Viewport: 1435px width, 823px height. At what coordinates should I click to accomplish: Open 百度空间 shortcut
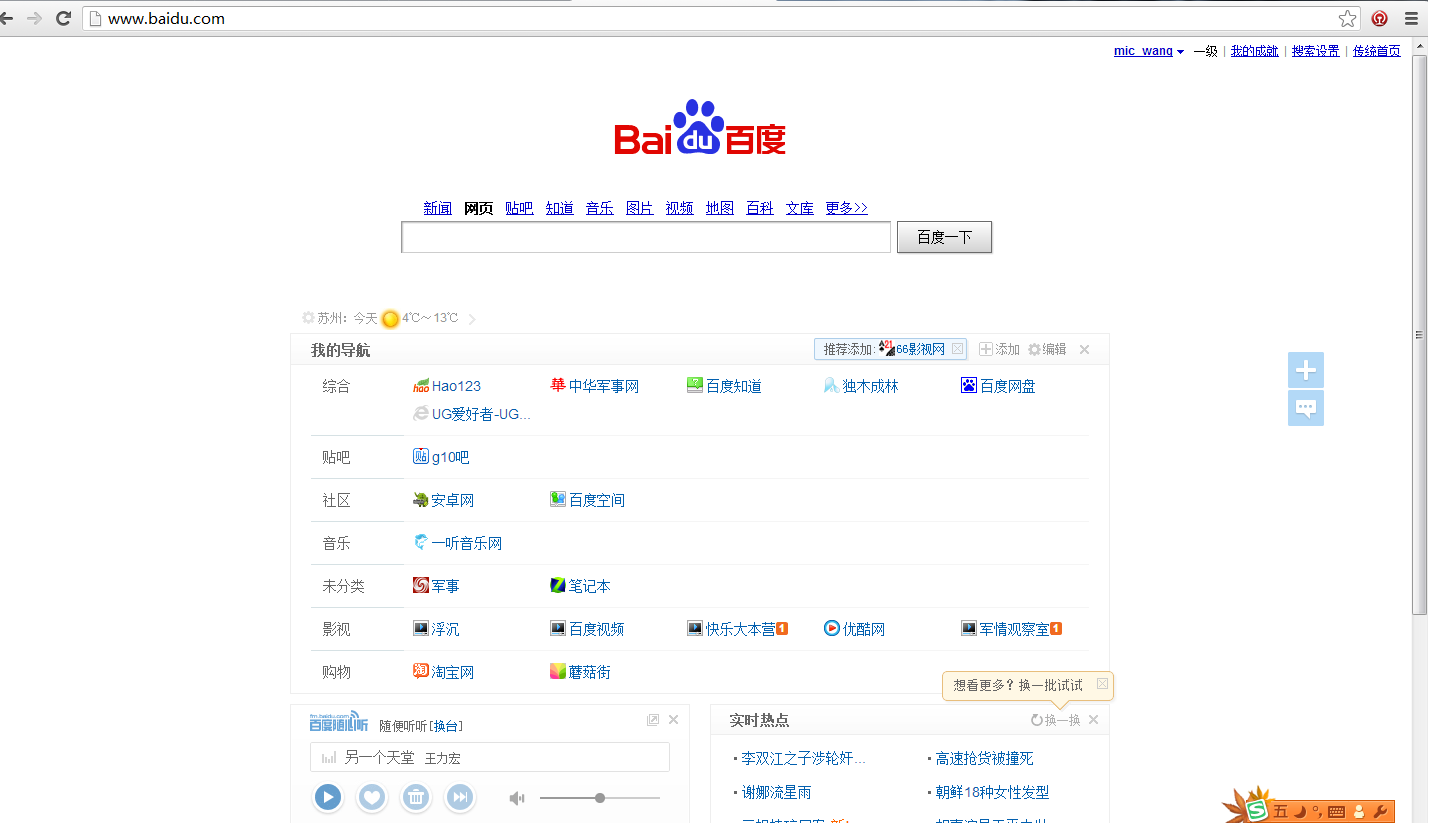tap(588, 500)
